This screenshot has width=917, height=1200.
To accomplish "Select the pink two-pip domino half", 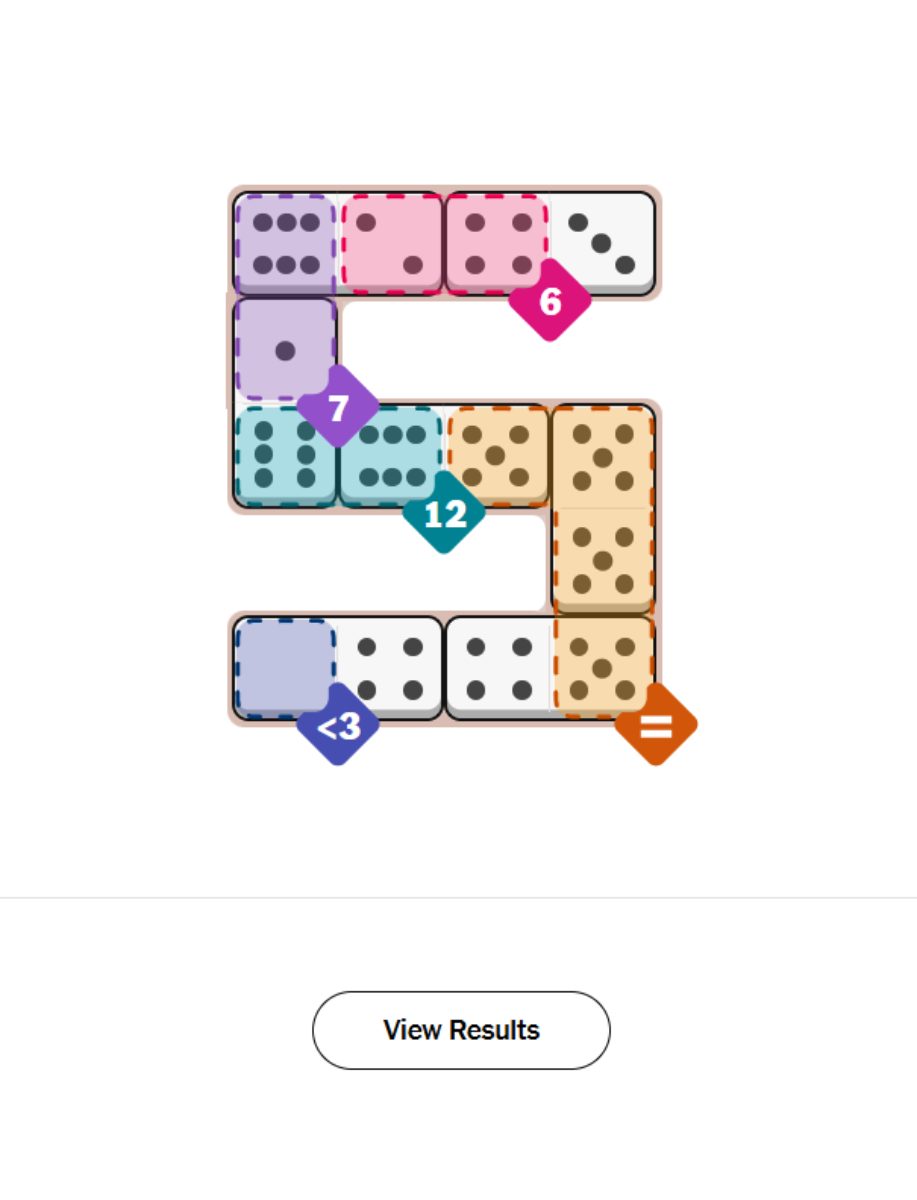I will coord(392,243).
